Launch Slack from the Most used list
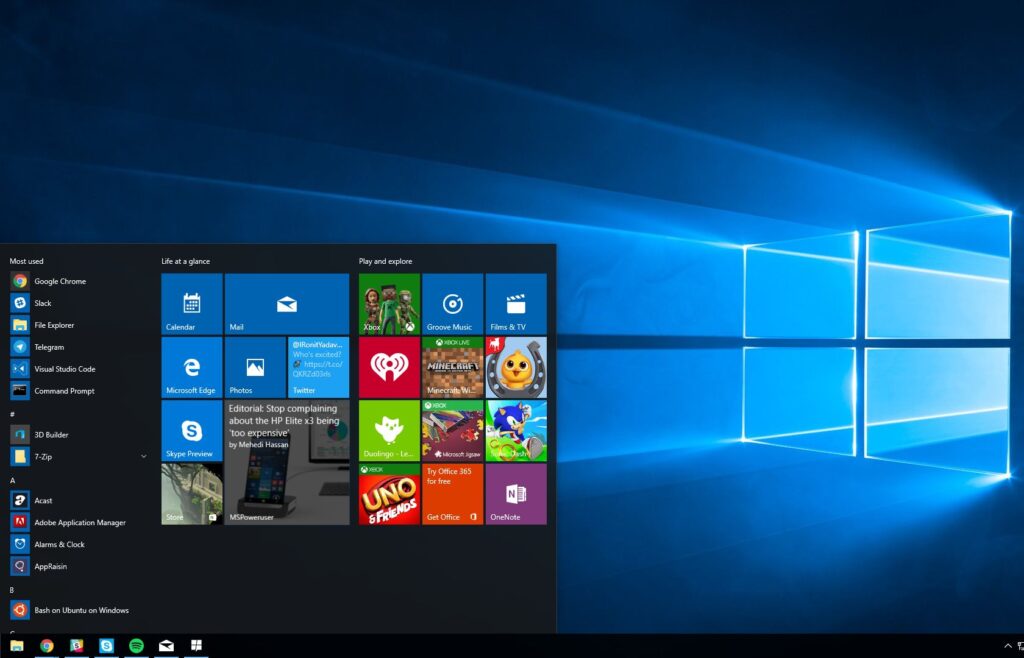Screen dimensions: 1024x658 (78, 303)
